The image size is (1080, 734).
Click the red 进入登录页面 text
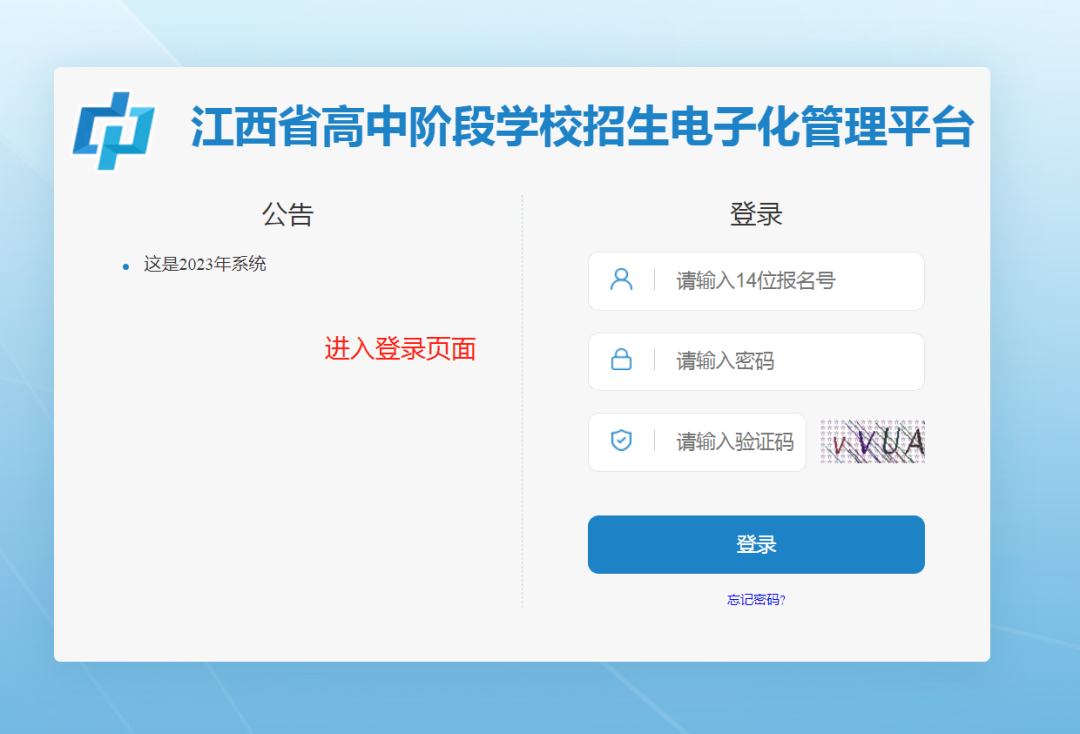click(x=400, y=349)
